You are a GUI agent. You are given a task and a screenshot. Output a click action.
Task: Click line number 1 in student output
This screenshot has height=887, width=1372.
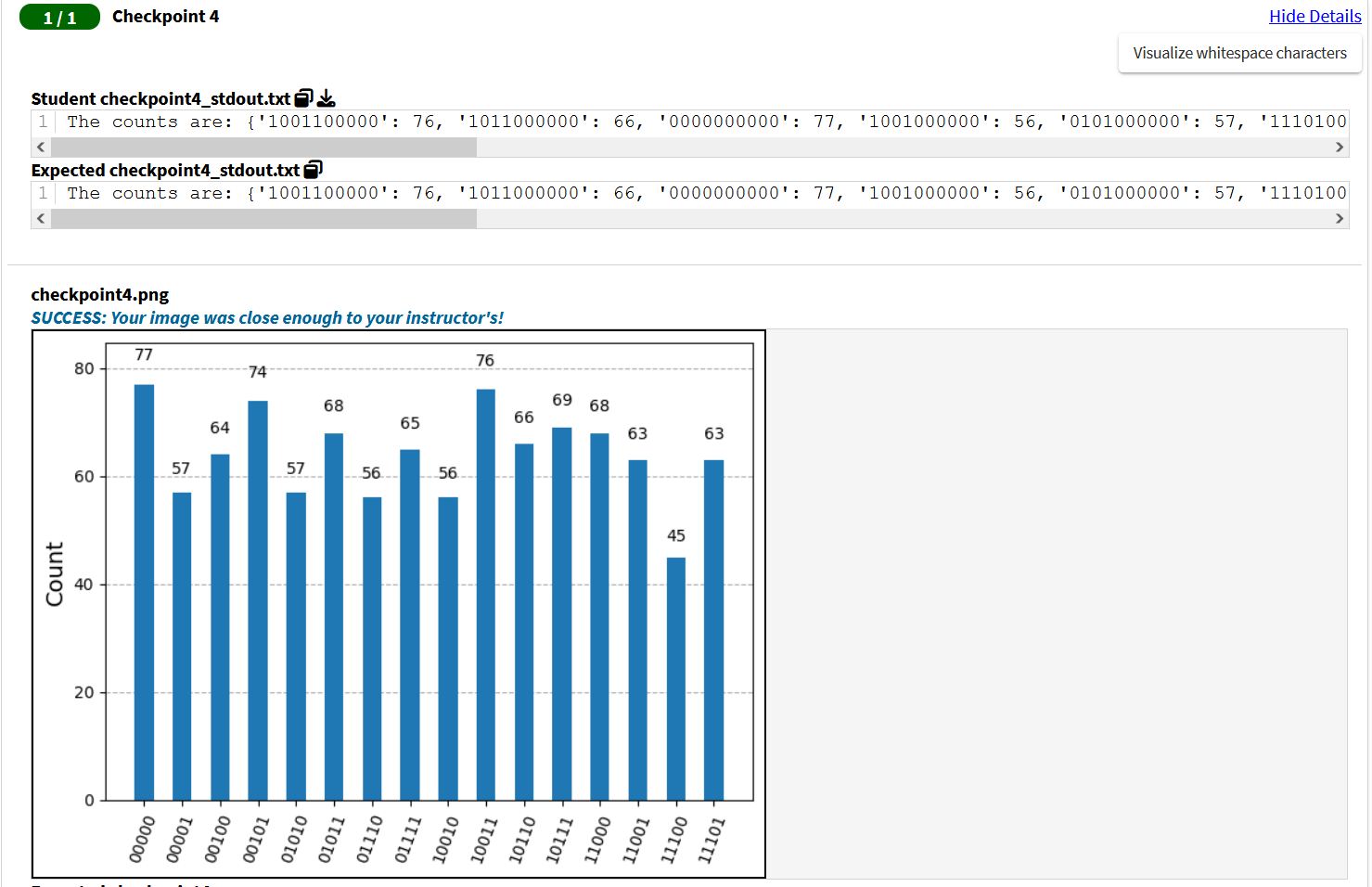tap(43, 122)
